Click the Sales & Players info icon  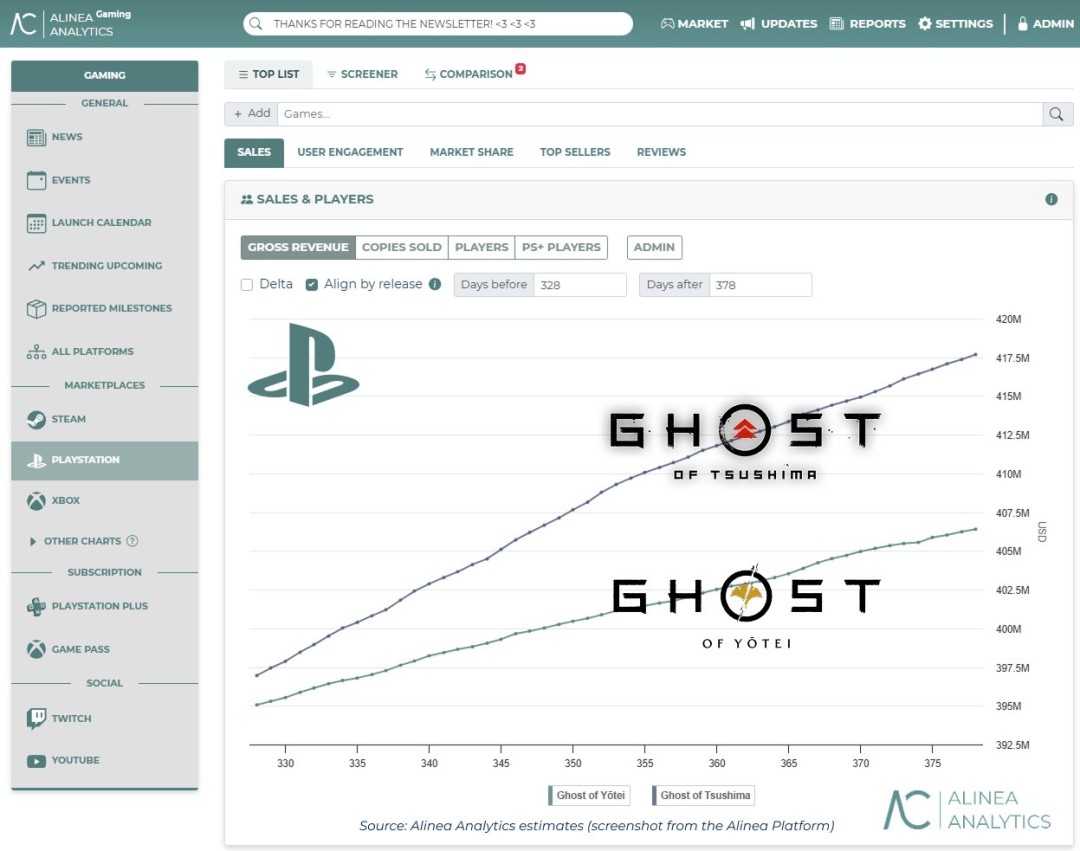click(1051, 199)
